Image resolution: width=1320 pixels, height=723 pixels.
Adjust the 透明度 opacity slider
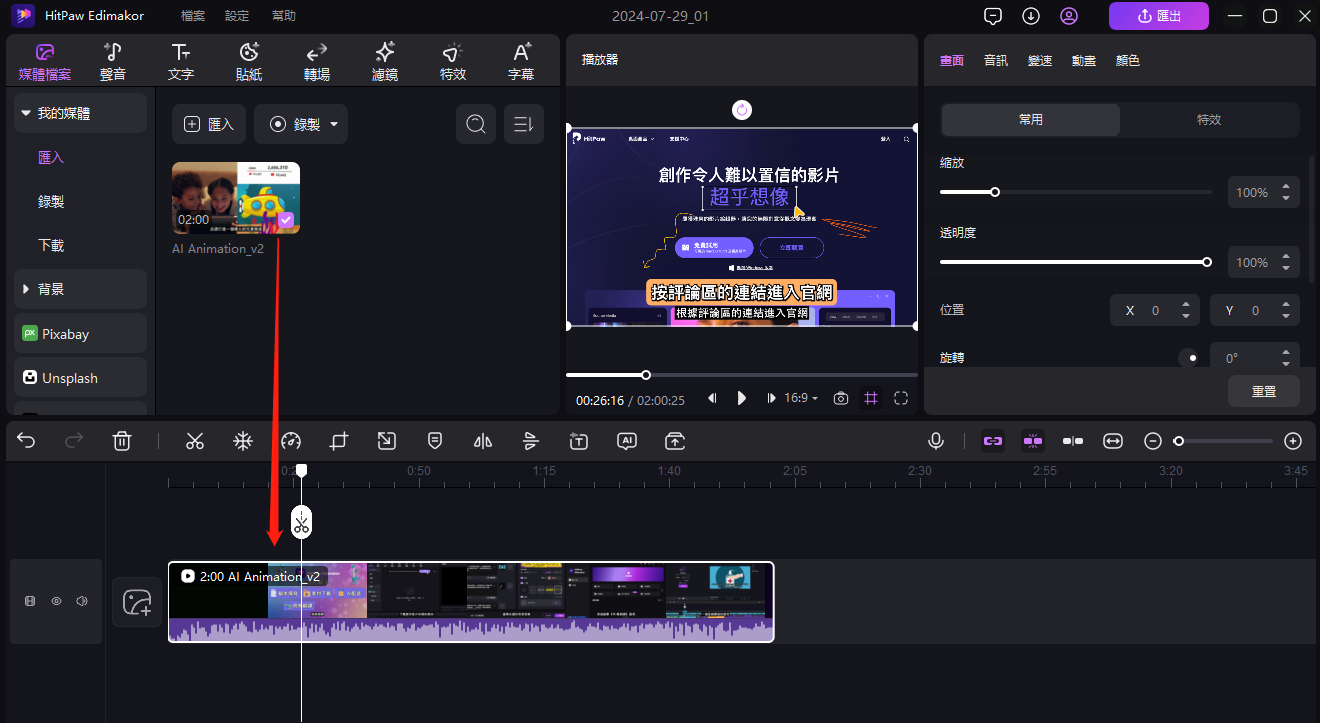tap(1076, 262)
